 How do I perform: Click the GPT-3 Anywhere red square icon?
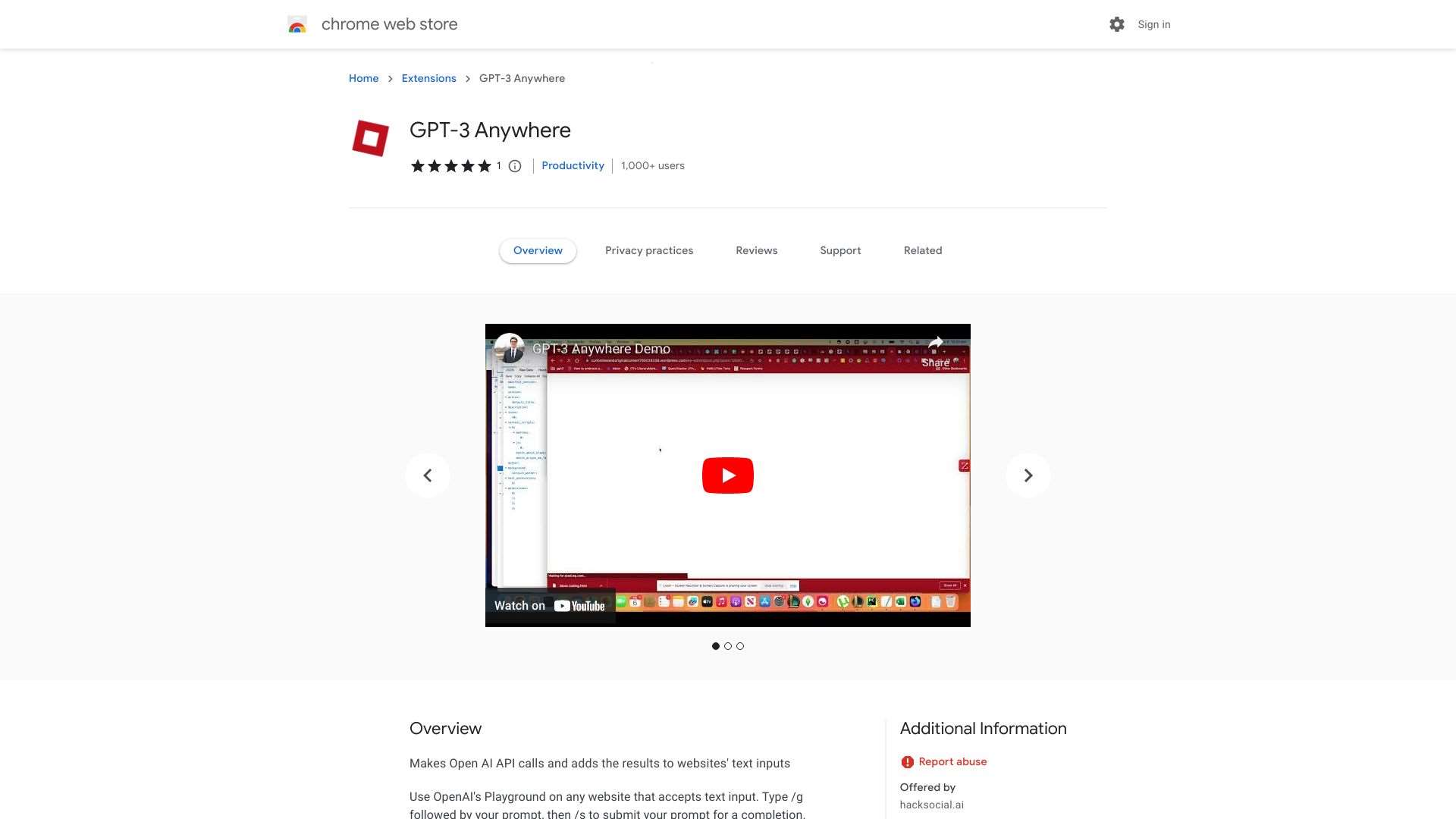click(370, 138)
